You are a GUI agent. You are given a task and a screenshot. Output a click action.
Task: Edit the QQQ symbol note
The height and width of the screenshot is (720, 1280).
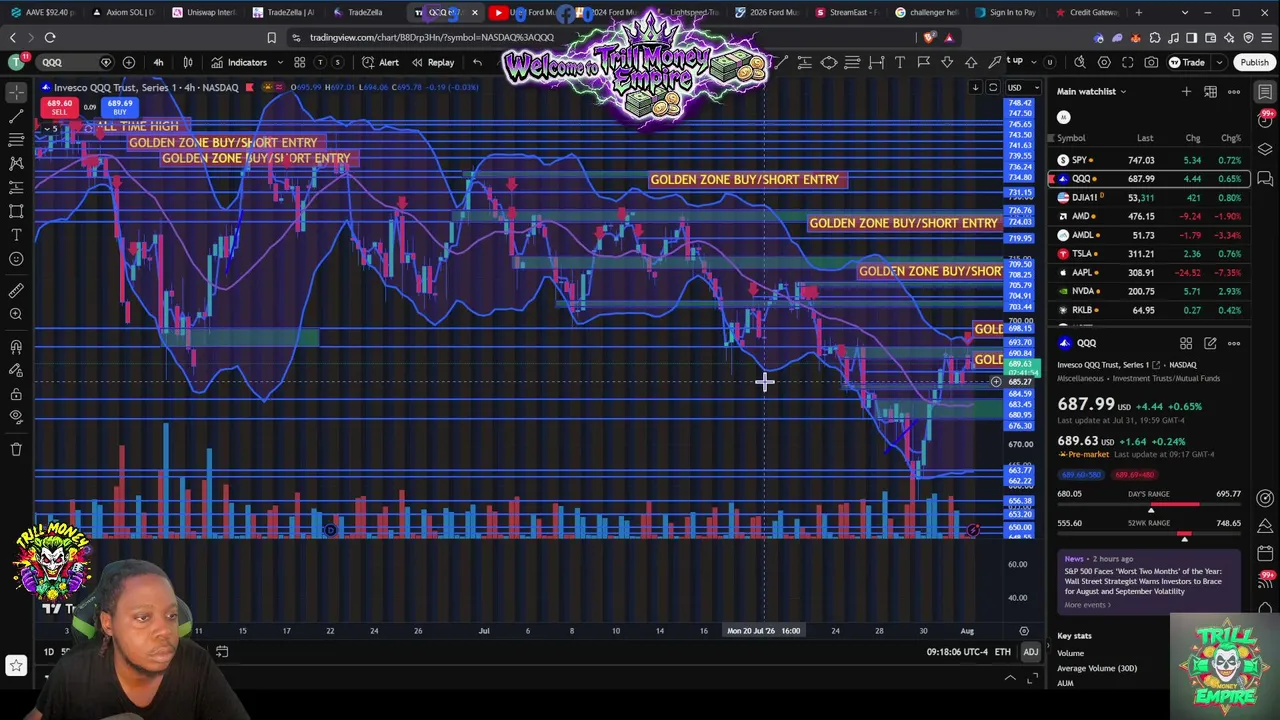coord(1210,343)
